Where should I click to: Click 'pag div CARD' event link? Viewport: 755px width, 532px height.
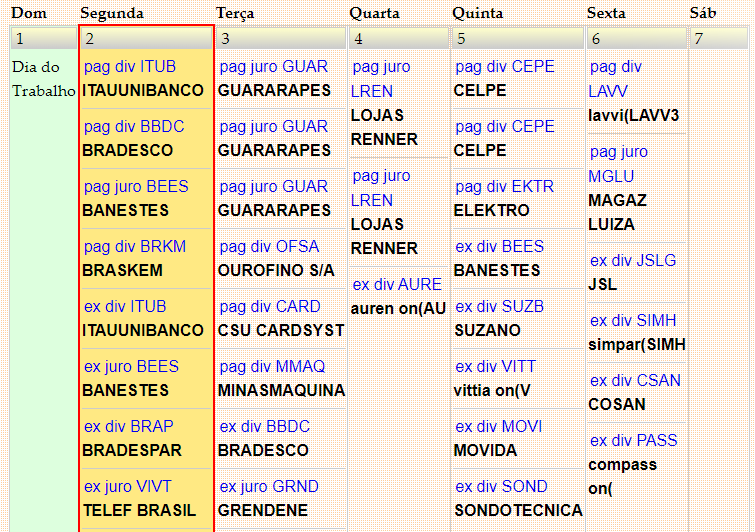270,307
